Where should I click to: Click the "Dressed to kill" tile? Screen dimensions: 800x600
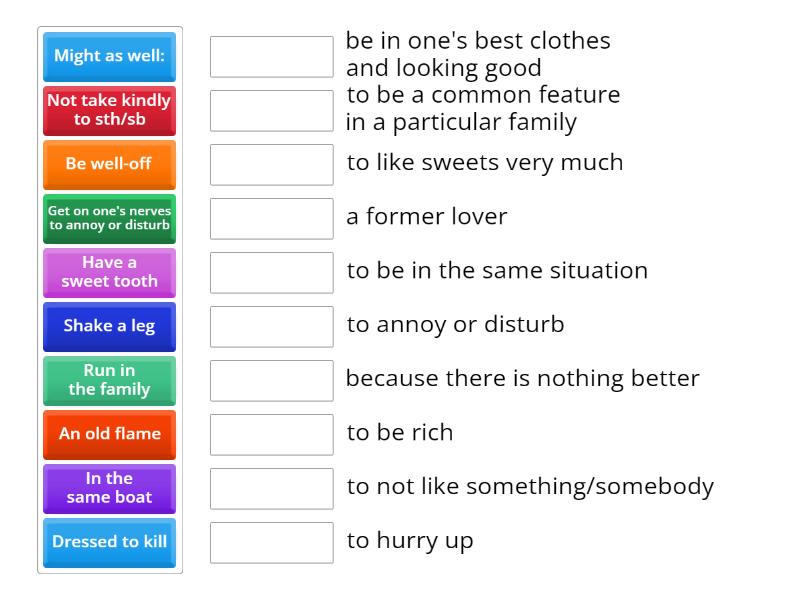coord(109,542)
